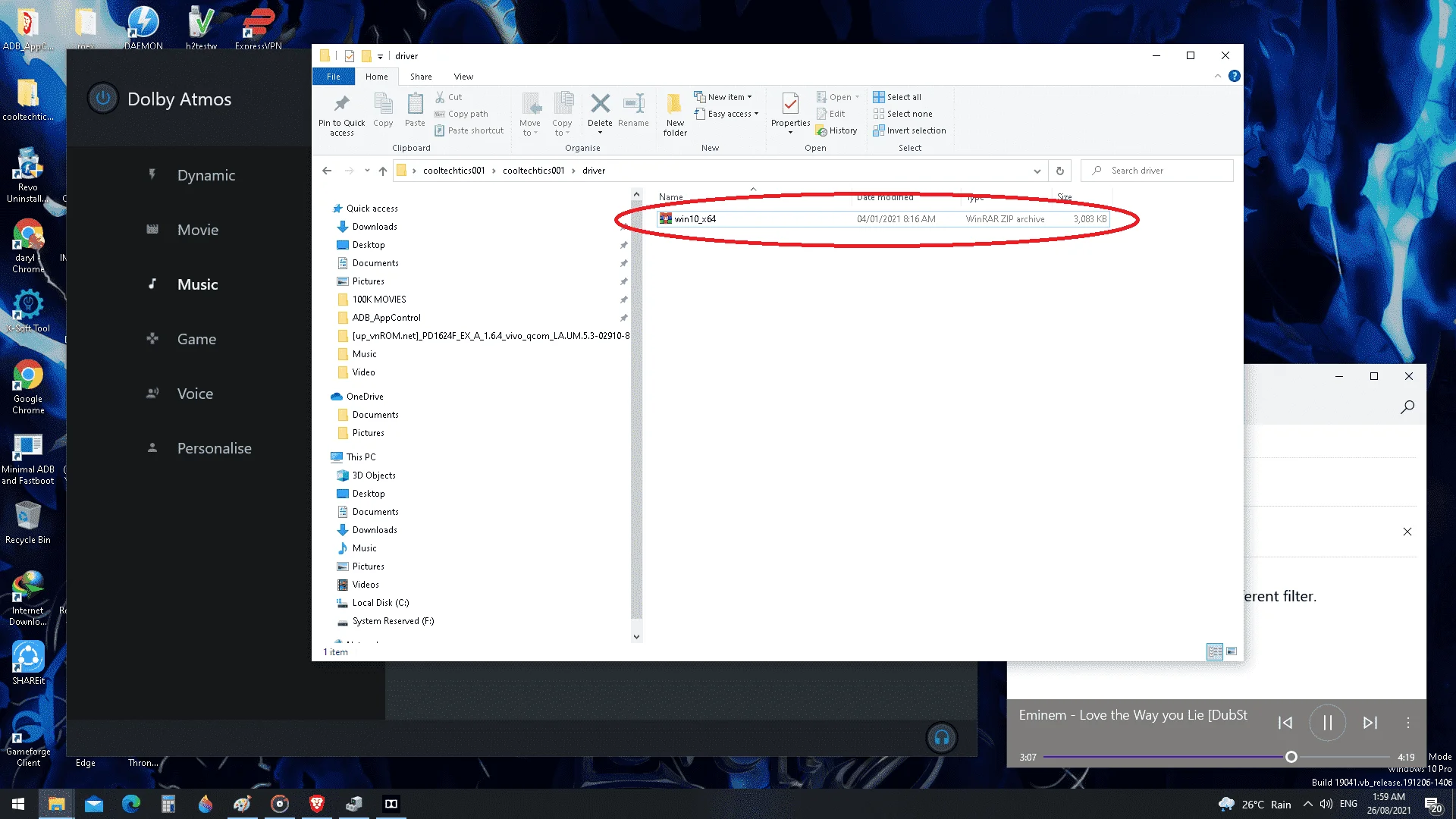Image resolution: width=1456 pixels, height=819 pixels.
Task: Skip to the previous track
Action: pos(1285,723)
